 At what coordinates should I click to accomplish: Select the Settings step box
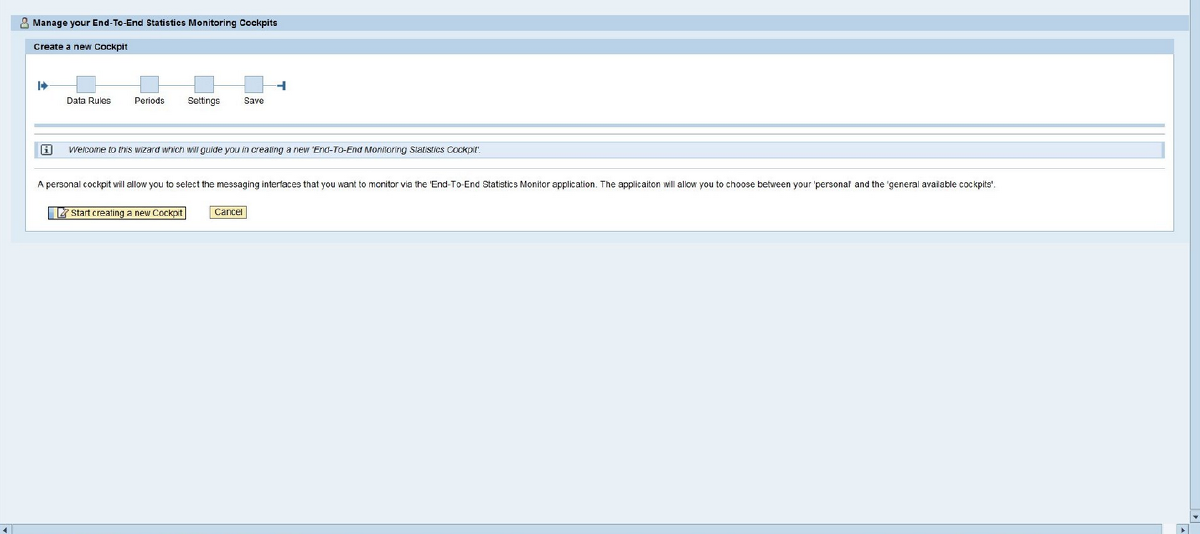tap(204, 85)
